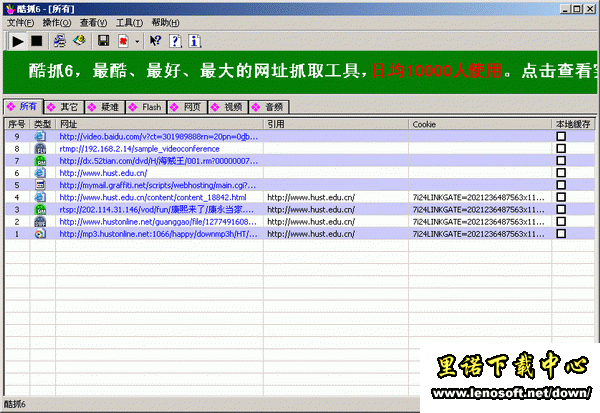
Task: Select the rtsp://202.114.31.146 vod URL
Action: click(x=157, y=210)
